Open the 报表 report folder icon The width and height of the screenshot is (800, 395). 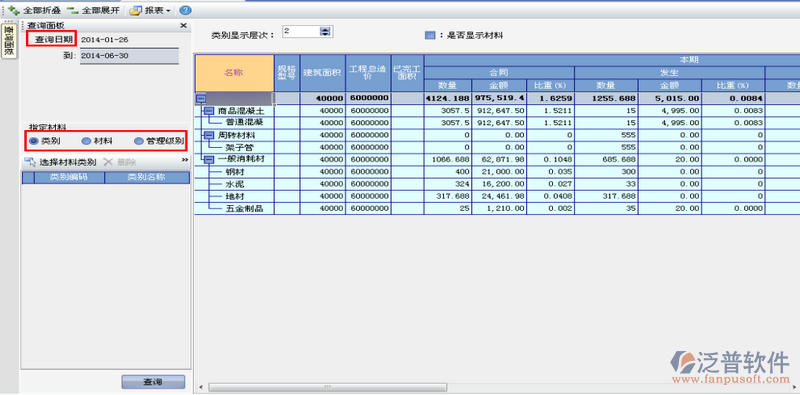pos(135,10)
